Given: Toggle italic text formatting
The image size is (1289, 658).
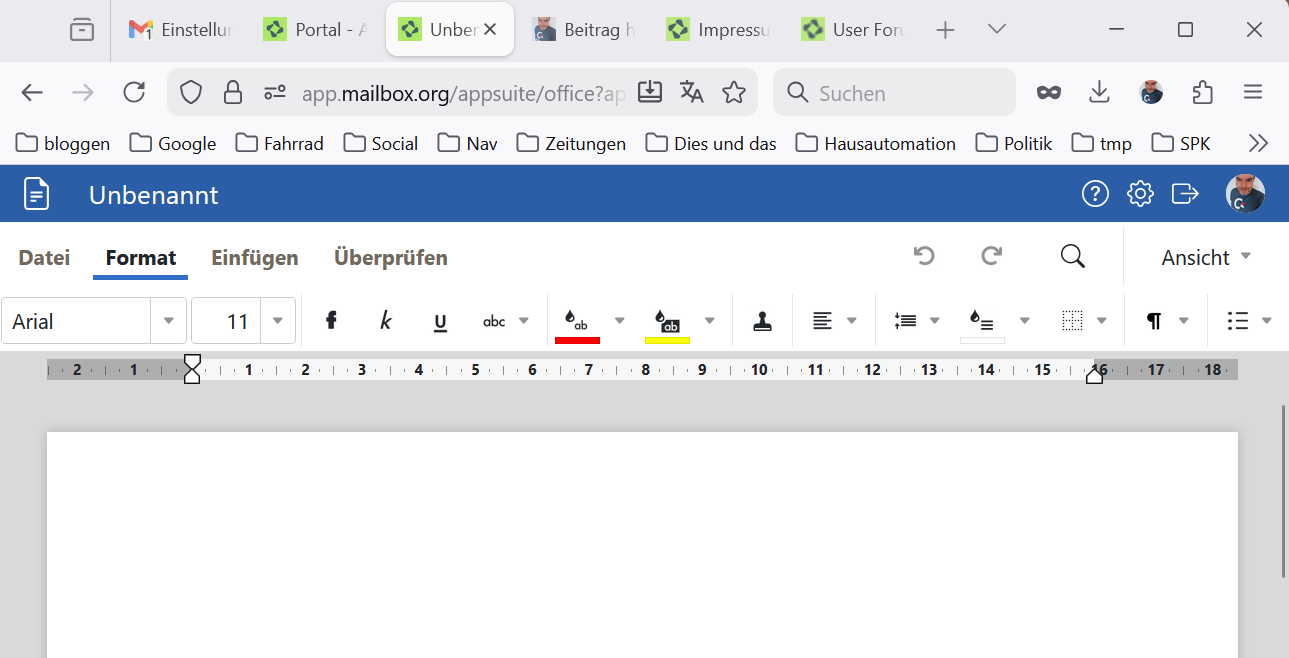Looking at the screenshot, I should (386, 321).
